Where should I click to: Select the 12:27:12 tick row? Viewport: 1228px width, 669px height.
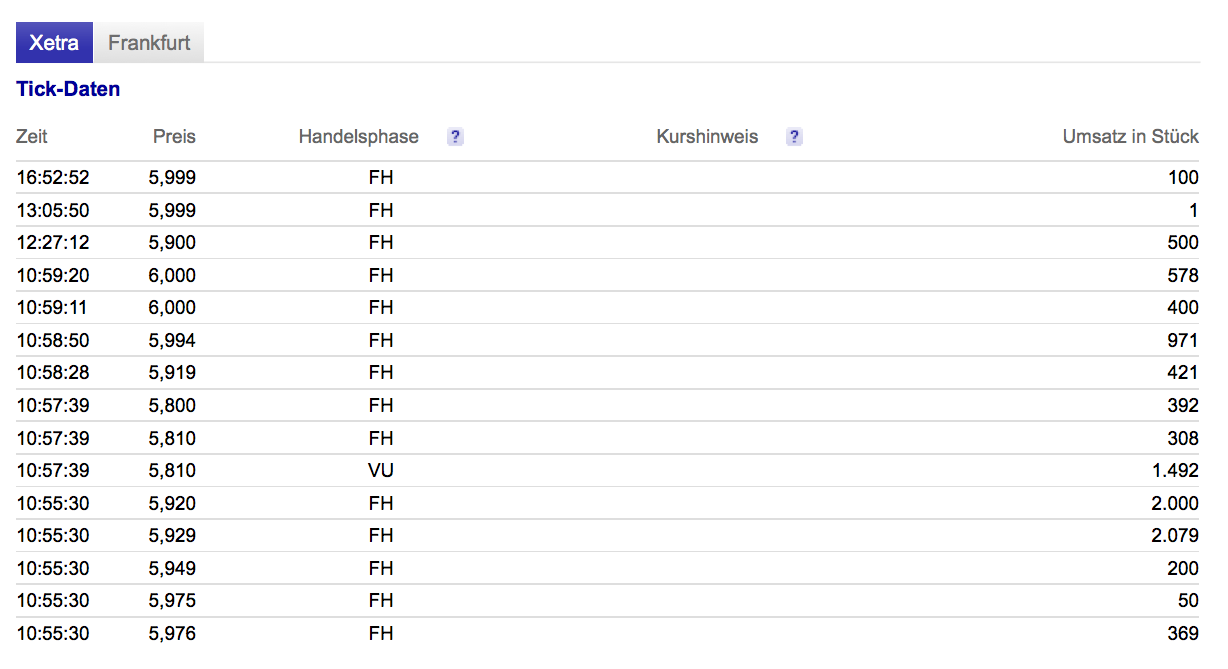click(x=53, y=243)
